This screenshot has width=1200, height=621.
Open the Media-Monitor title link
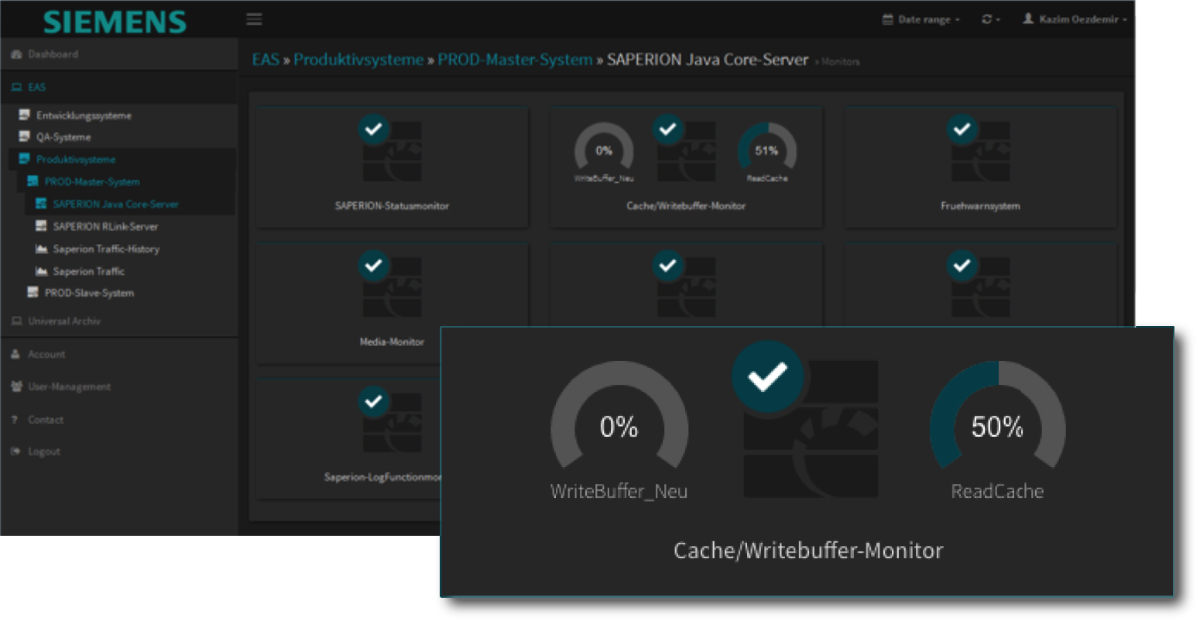coord(392,342)
